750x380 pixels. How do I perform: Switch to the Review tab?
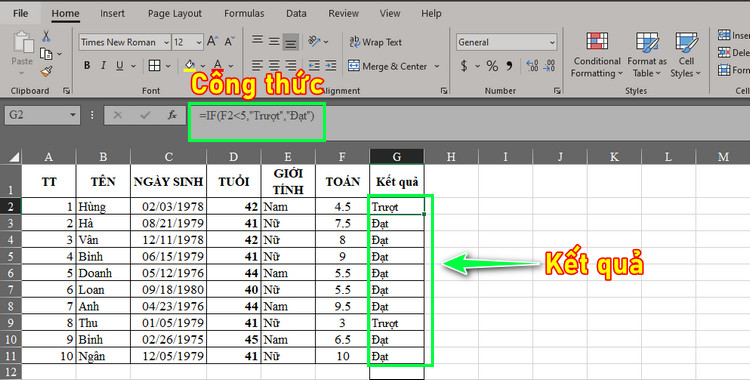coord(343,13)
